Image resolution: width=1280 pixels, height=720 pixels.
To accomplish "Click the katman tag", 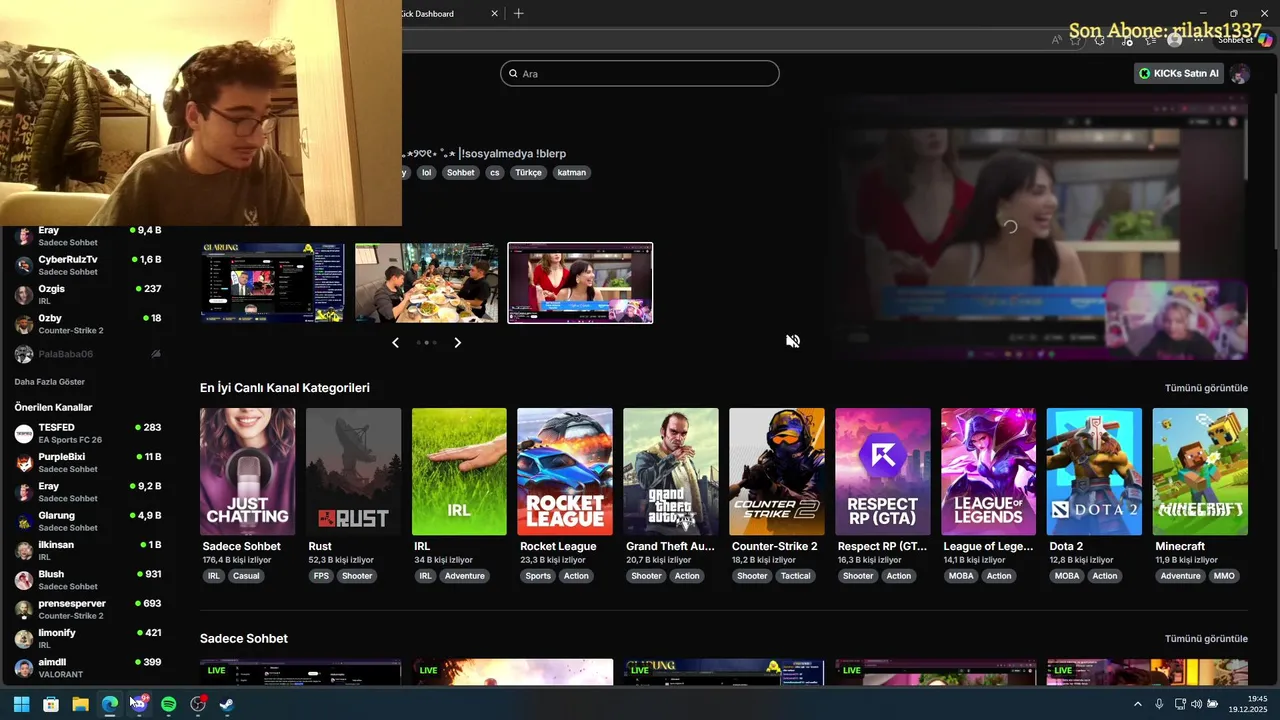I will click(571, 172).
